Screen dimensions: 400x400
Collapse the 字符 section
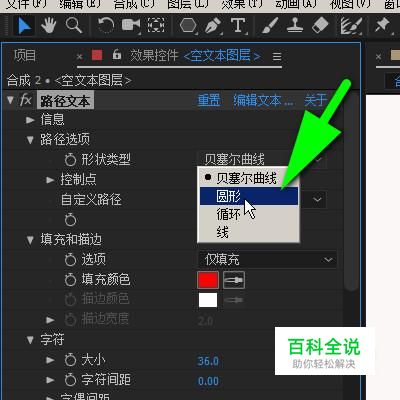[x=30, y=340]
